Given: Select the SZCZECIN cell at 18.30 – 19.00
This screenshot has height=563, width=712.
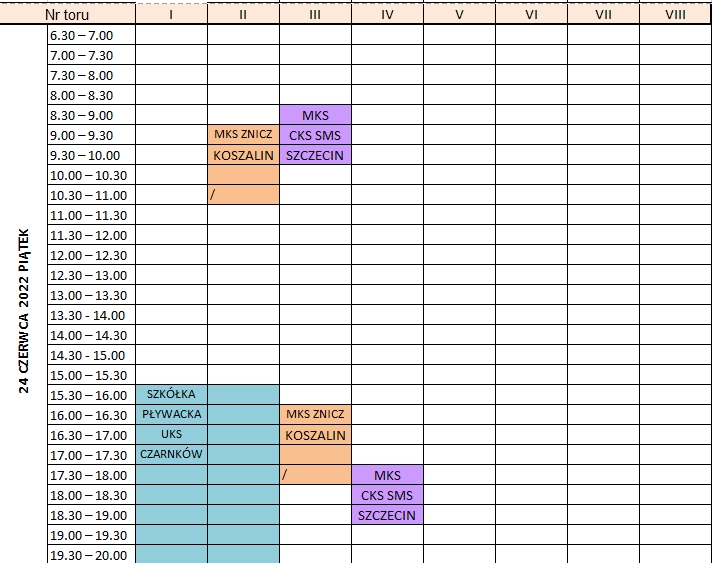Looking at the screenshot, I should (x=387, y=515).
